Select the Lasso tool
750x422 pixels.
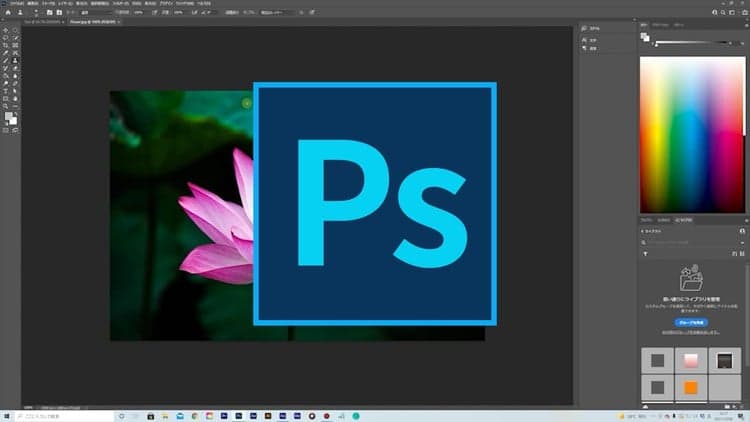point(6,38)
